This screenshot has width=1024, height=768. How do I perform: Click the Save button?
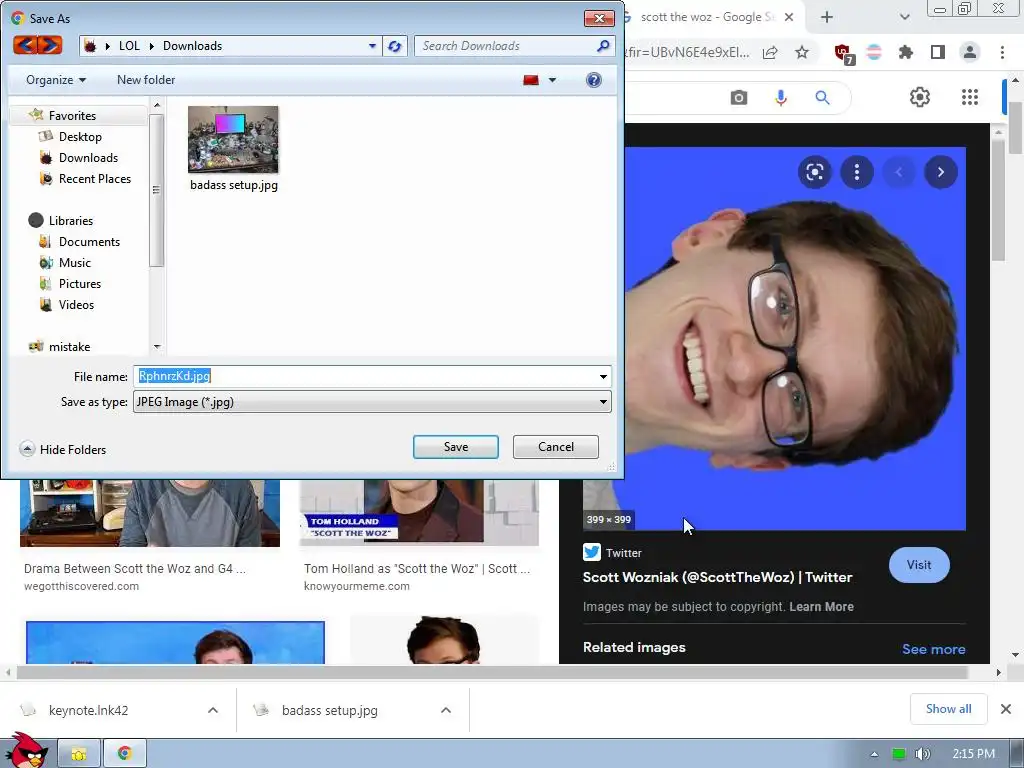456,447
